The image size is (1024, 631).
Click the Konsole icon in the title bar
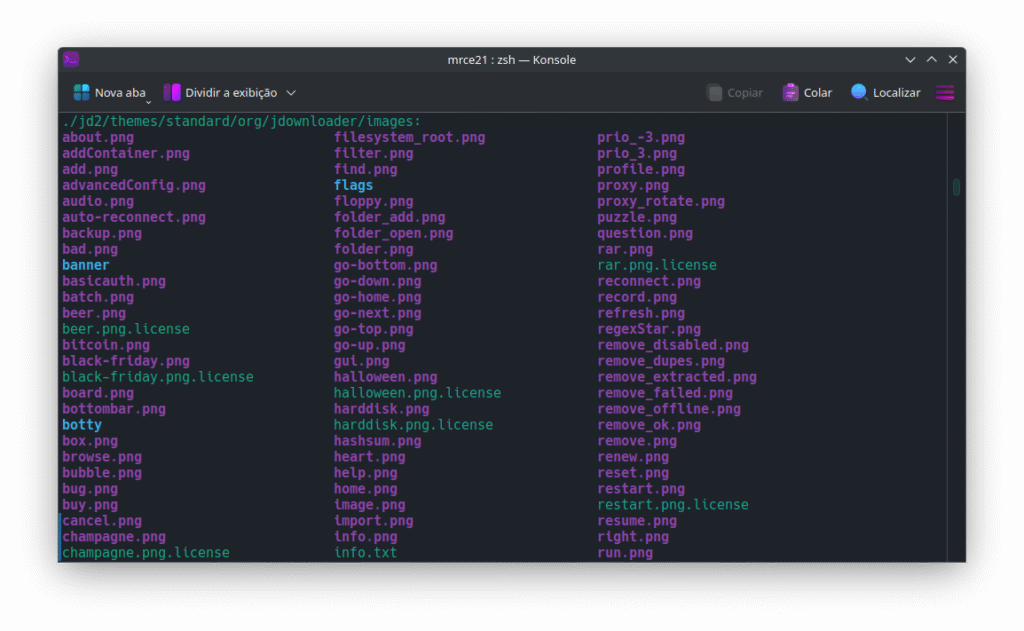[x=71, y=59]
